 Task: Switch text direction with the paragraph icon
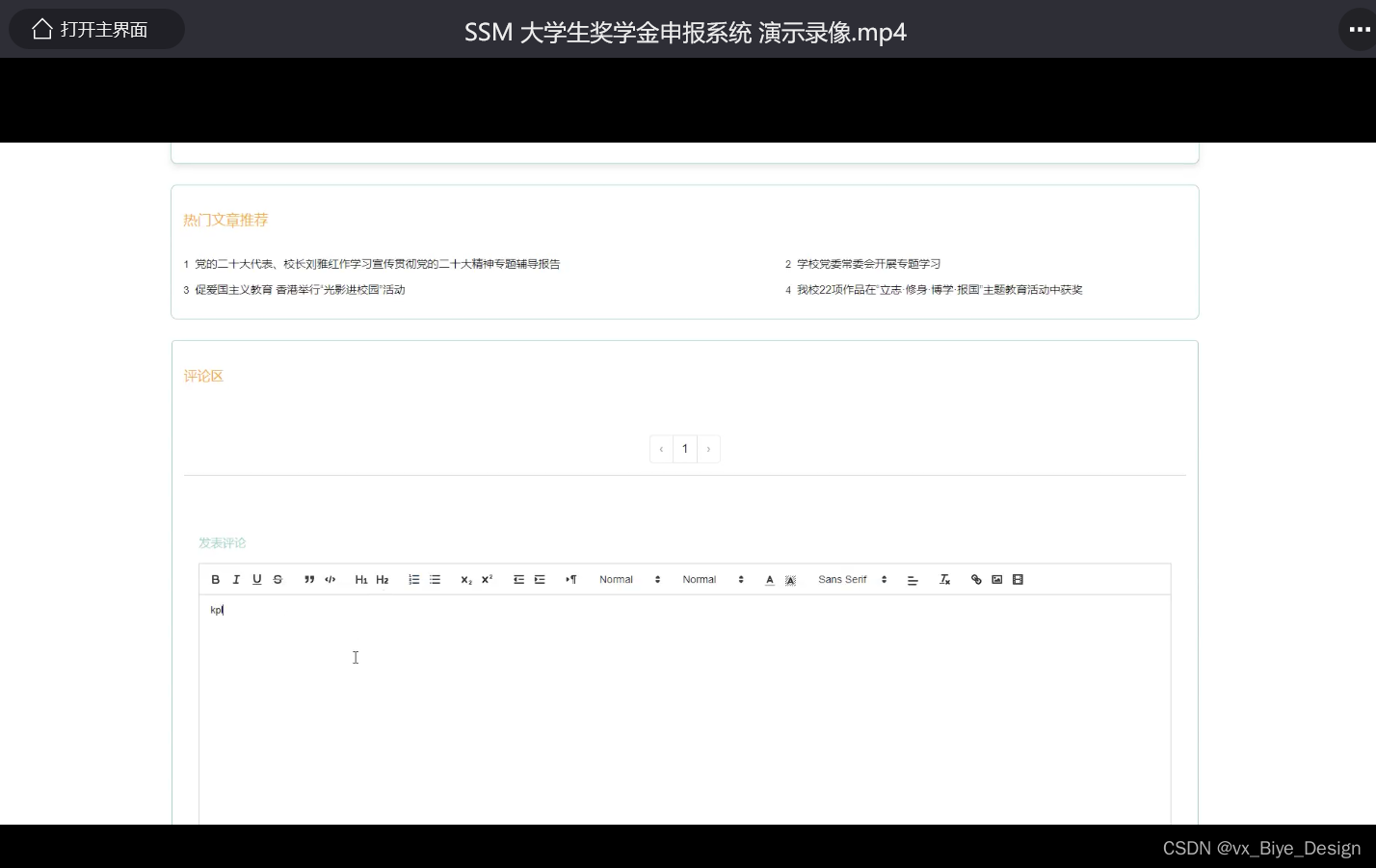(x=571, y=580)
